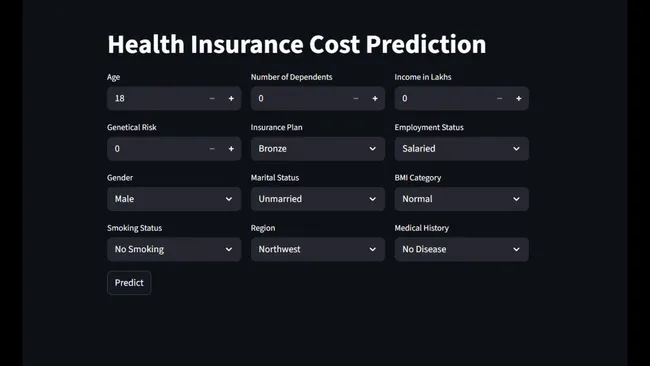This screenshot has height=366, width=650.
Task: Decrease Genetical Risk with minus icon
Action: point(212,149)
